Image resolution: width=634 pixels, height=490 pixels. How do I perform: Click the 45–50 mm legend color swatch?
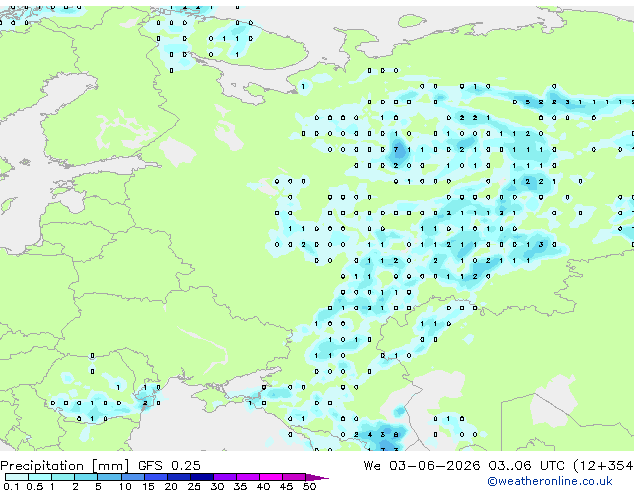(x=294, y=477)
